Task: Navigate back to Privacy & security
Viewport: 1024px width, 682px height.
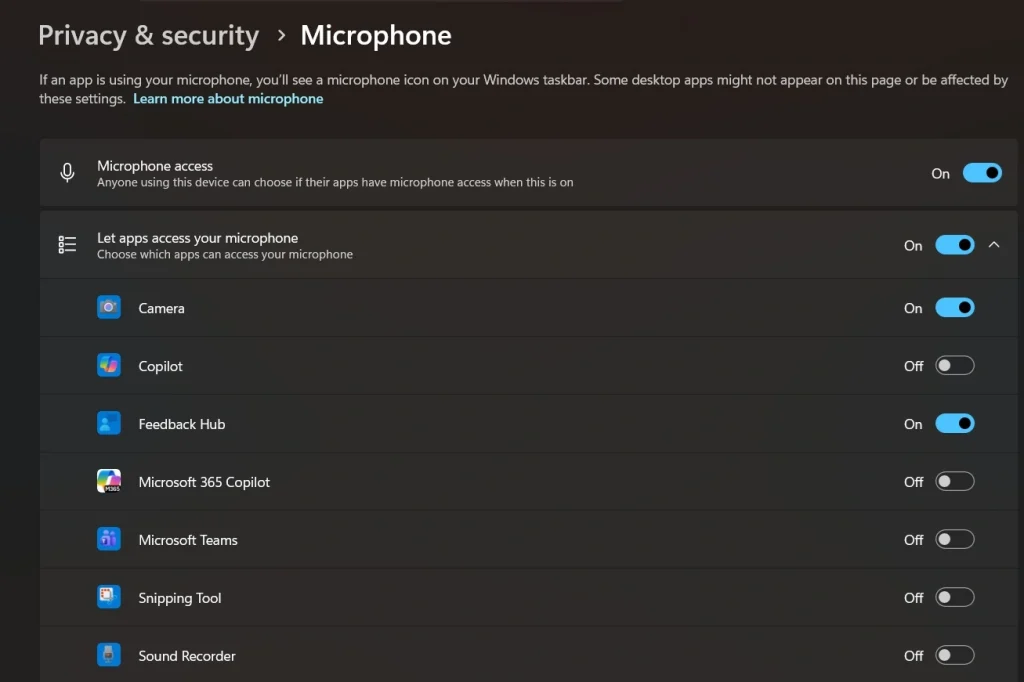Action: [148, 35]
